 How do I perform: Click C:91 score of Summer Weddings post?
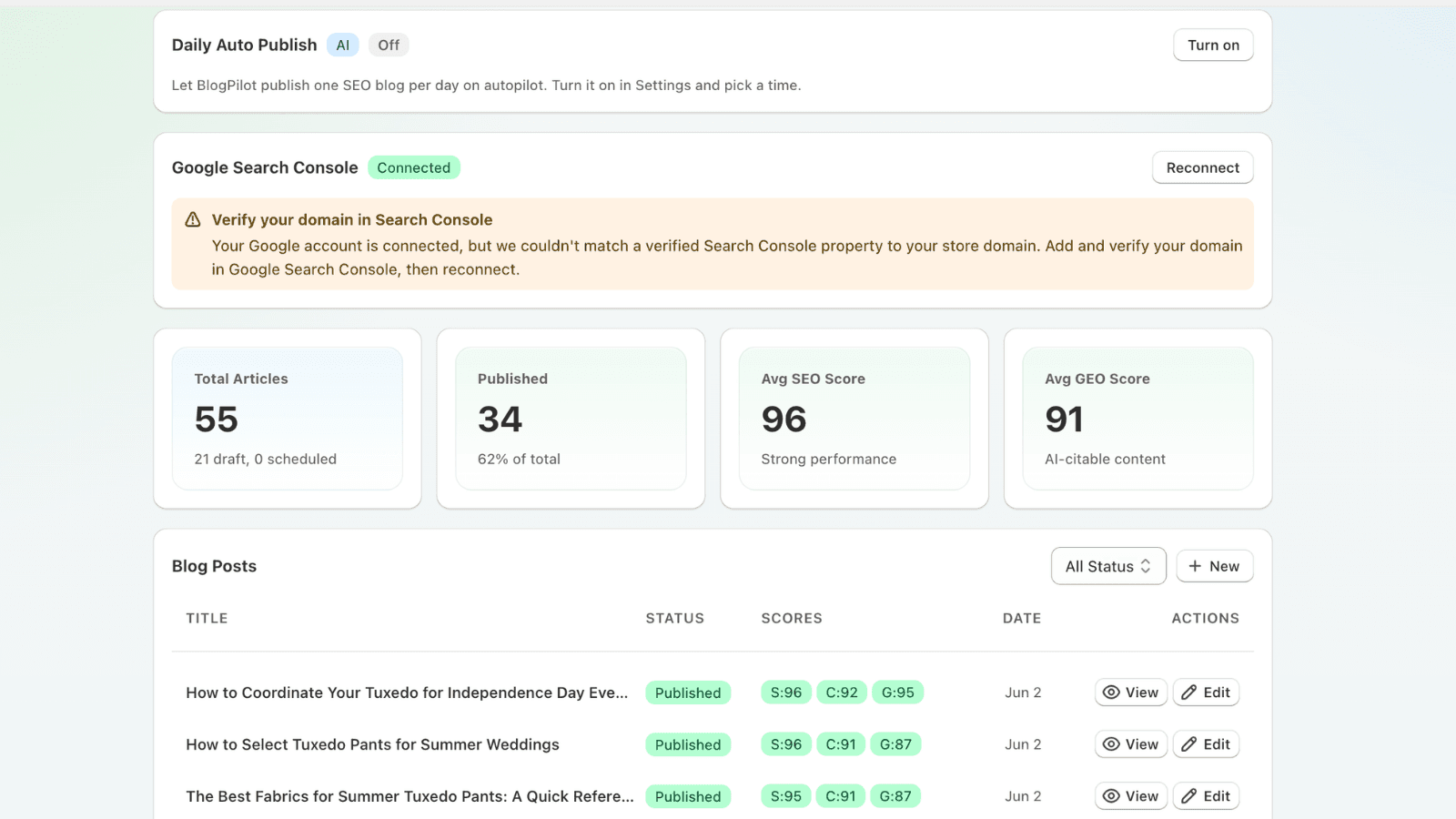(x=841, y=744)
